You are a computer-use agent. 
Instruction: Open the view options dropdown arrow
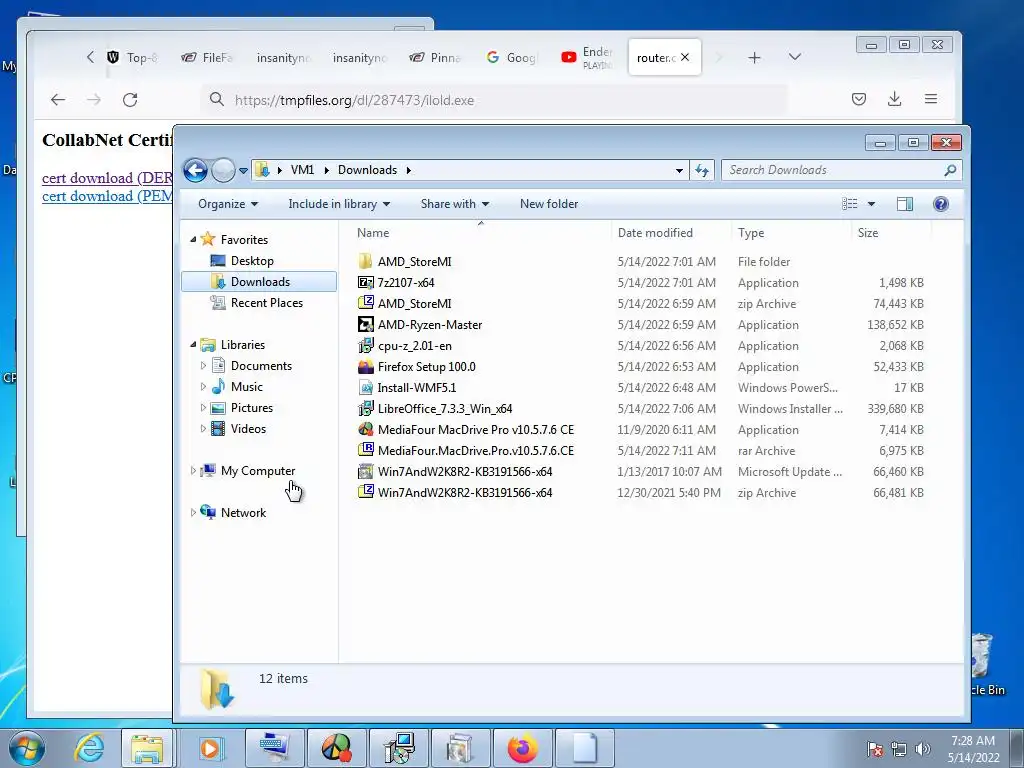(x=871, y=204)
